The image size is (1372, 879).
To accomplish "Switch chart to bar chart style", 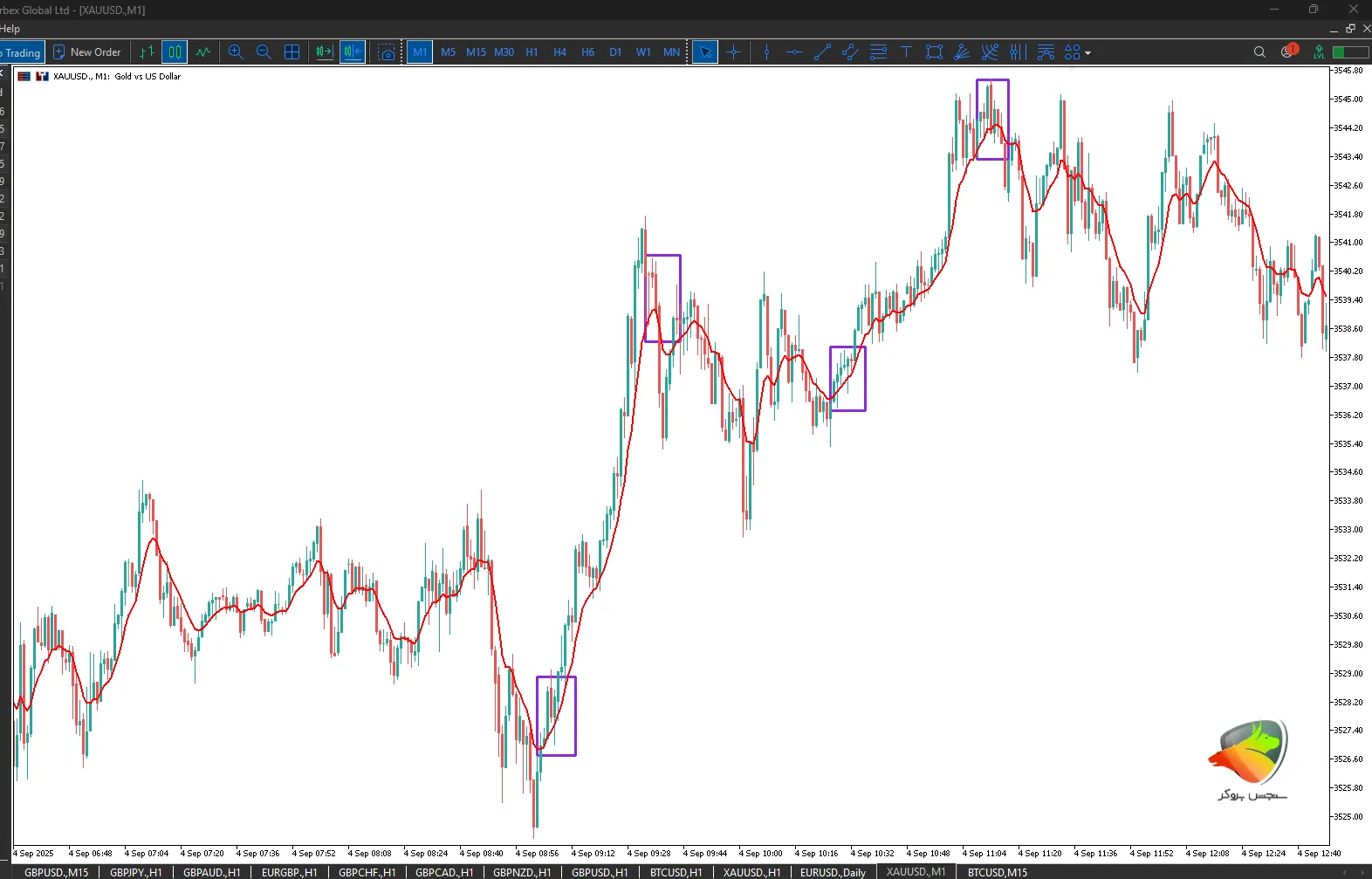I will tap(147, 52).
